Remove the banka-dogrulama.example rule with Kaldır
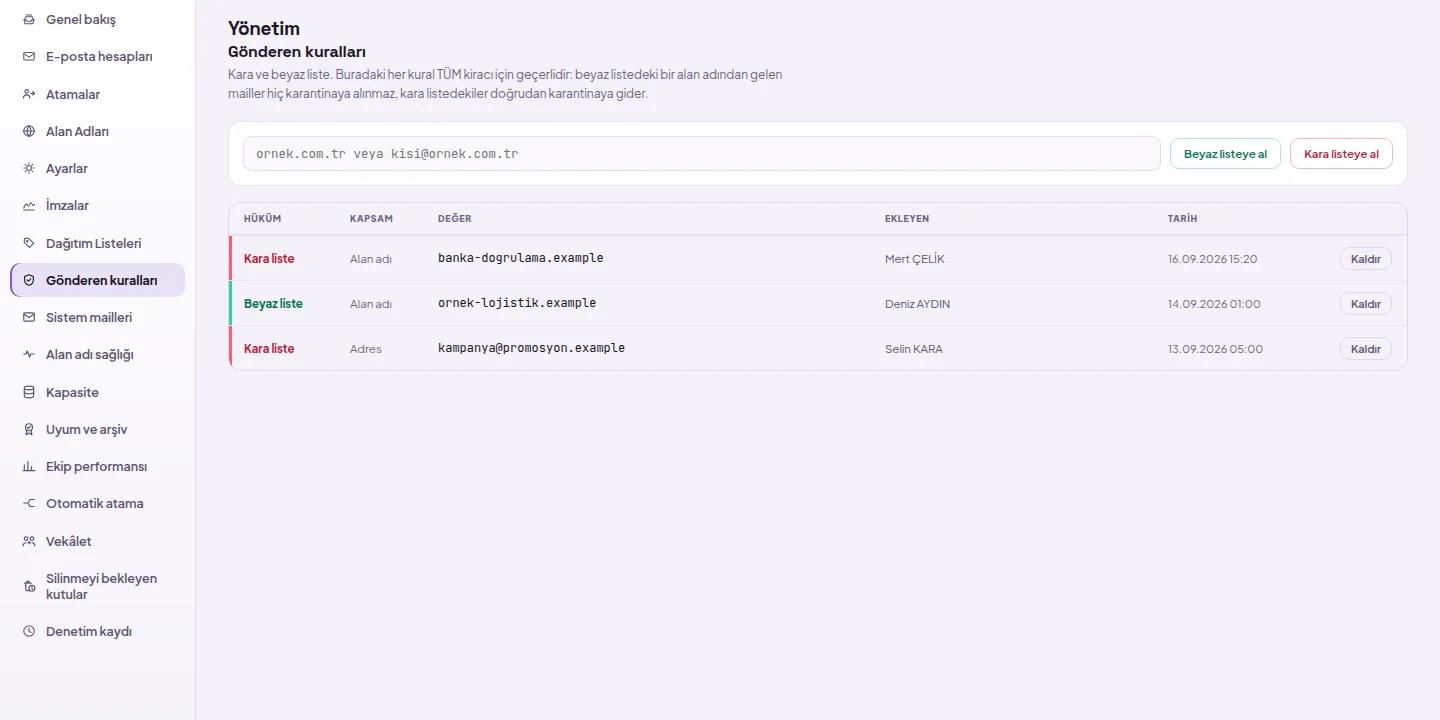The image size is (1440, 720). coord(1365,259)
